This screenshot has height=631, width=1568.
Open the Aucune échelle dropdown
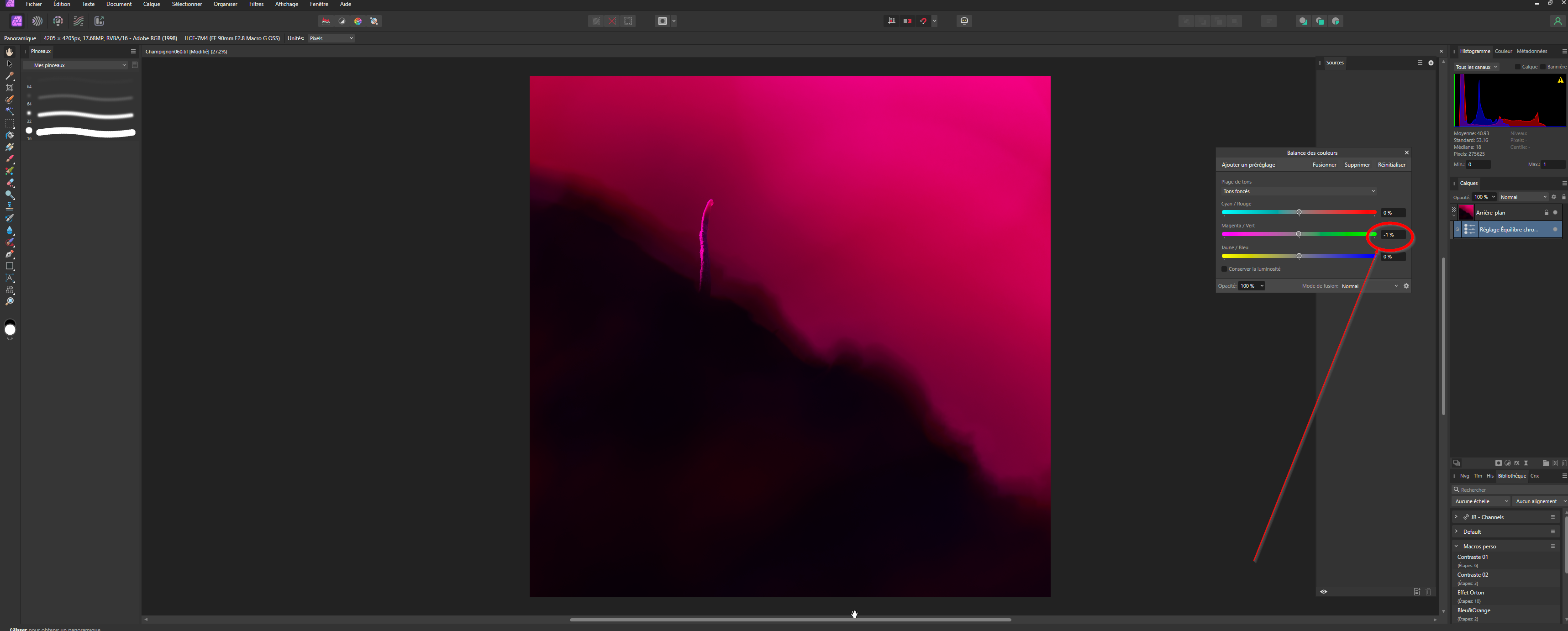[x=1482, y=501]
